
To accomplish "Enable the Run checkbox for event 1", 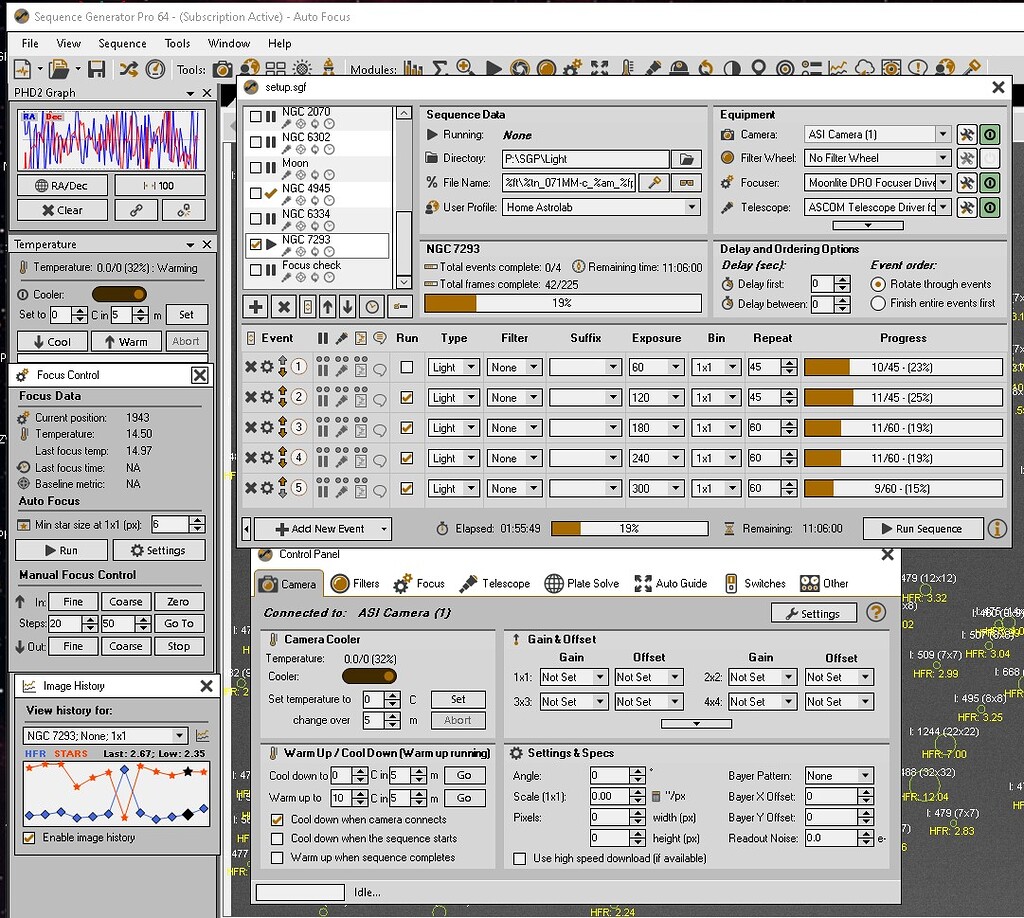I will (407, 367).
